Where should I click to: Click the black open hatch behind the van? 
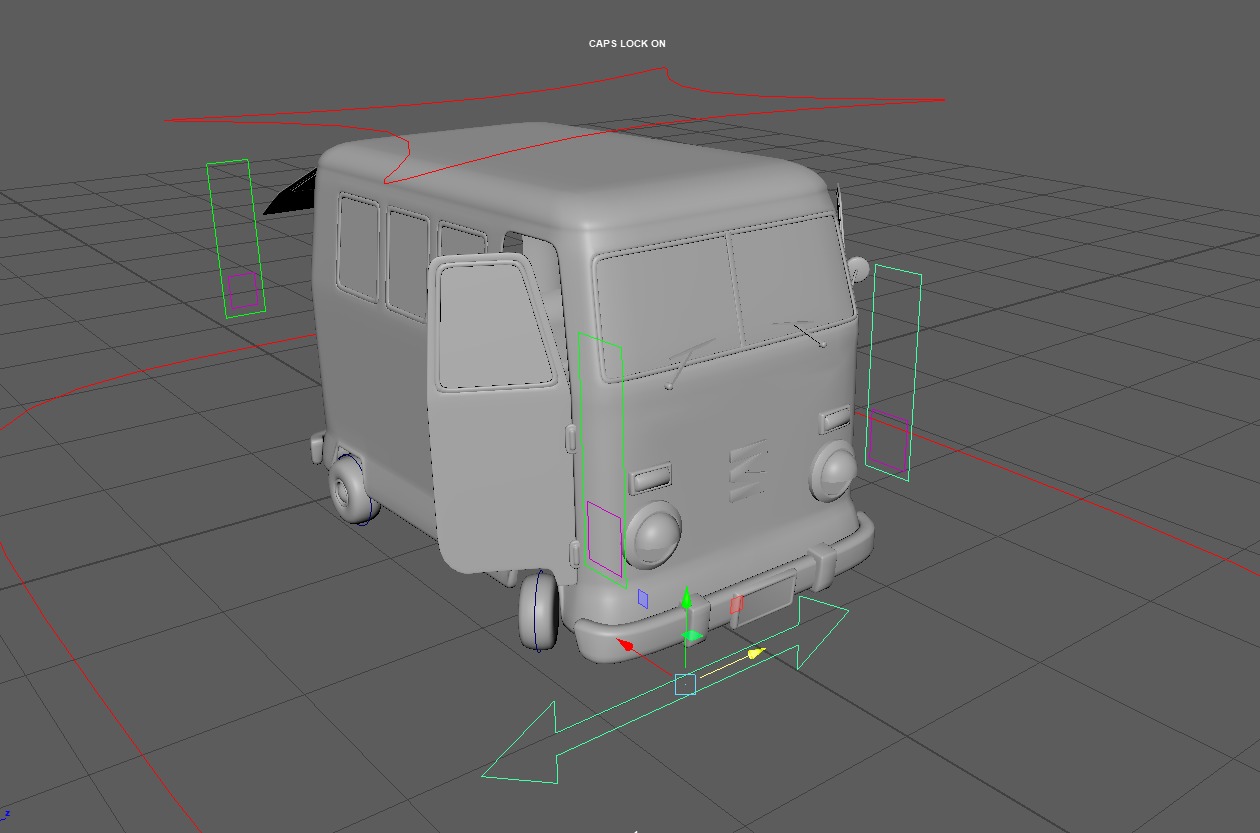pyautogui.click(x=291, y=193)
